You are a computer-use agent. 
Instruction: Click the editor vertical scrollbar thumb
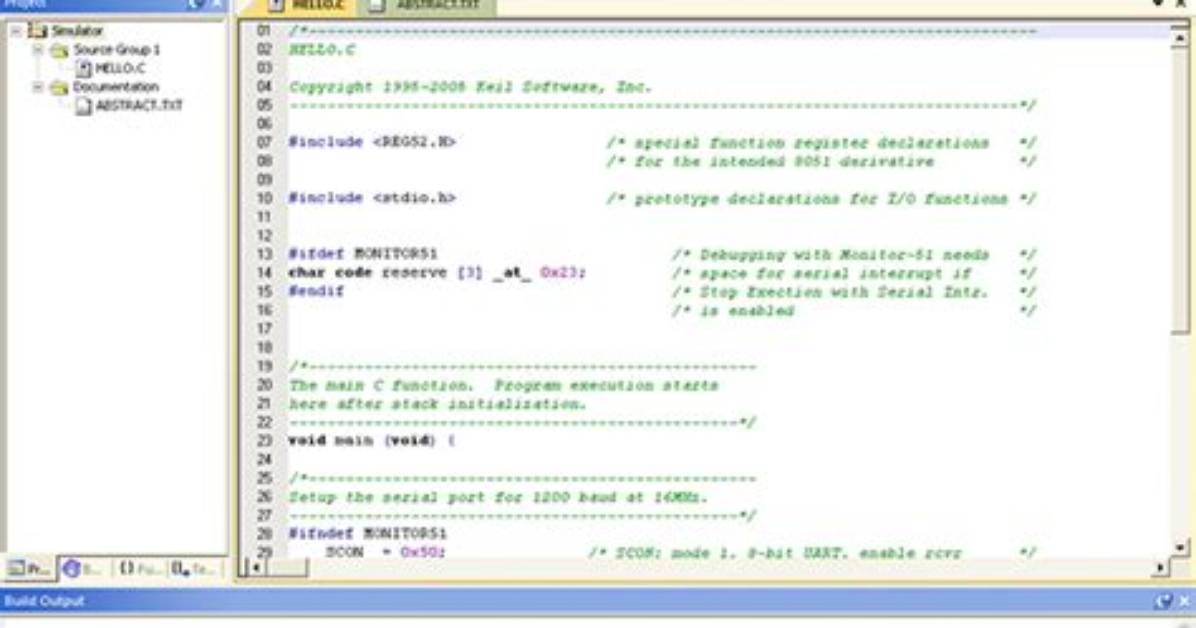pyautogui.click(x=1180, y=191)
